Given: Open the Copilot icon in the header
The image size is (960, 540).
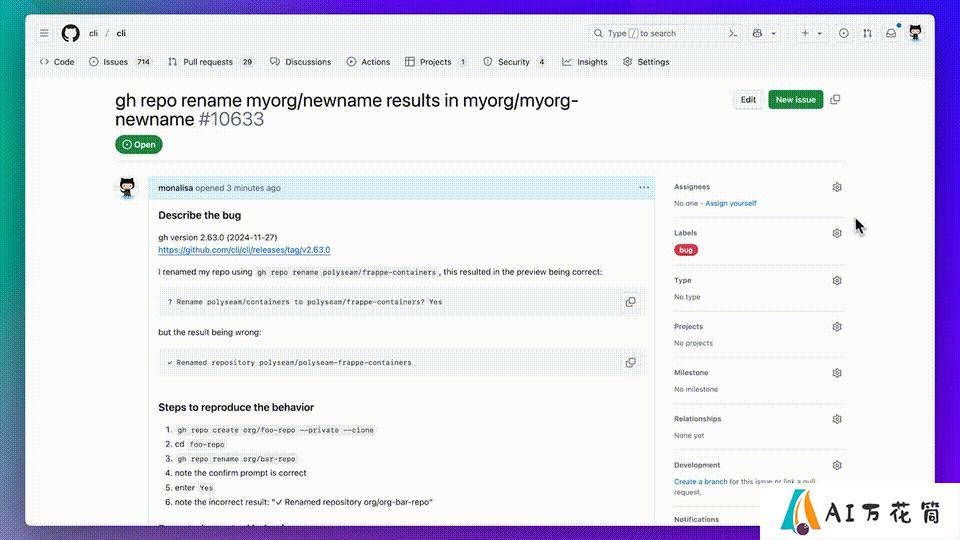Looking at the screenshot, I should [757, 33].
